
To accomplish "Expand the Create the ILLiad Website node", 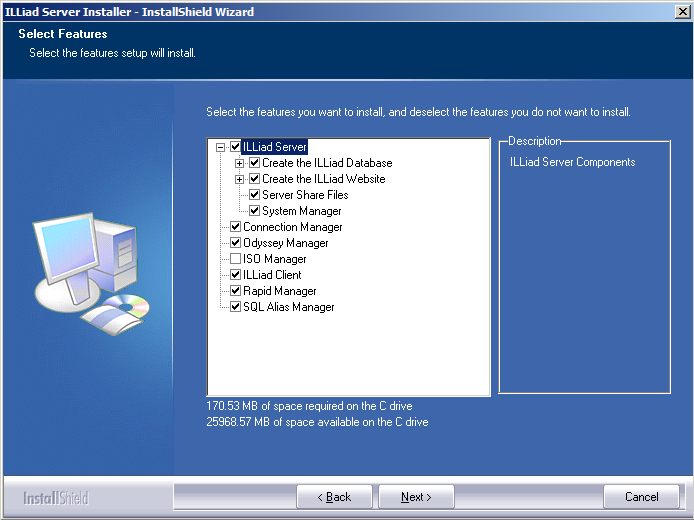I will click(240, 179).
